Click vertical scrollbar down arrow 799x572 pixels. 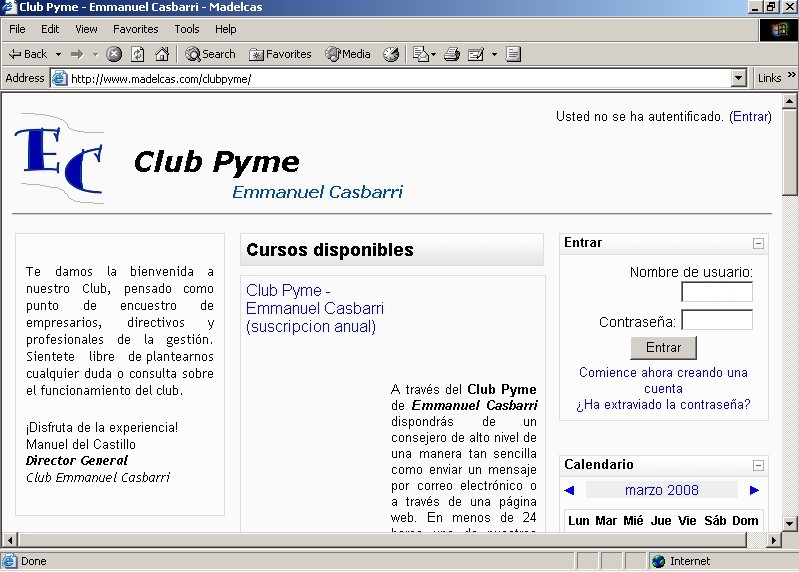(x=789, y=523)
